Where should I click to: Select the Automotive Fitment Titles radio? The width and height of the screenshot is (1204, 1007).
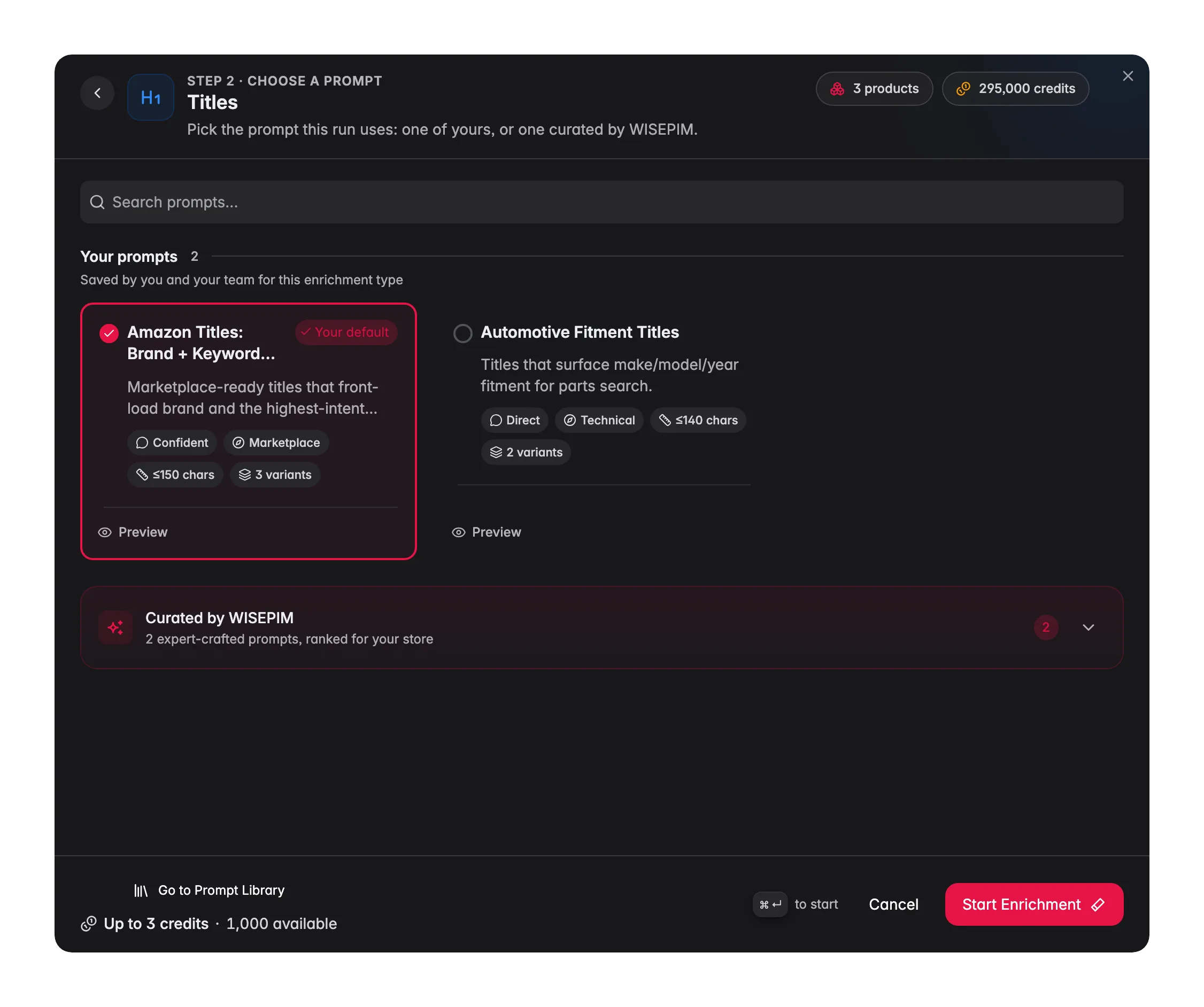[x=462, y=334]
